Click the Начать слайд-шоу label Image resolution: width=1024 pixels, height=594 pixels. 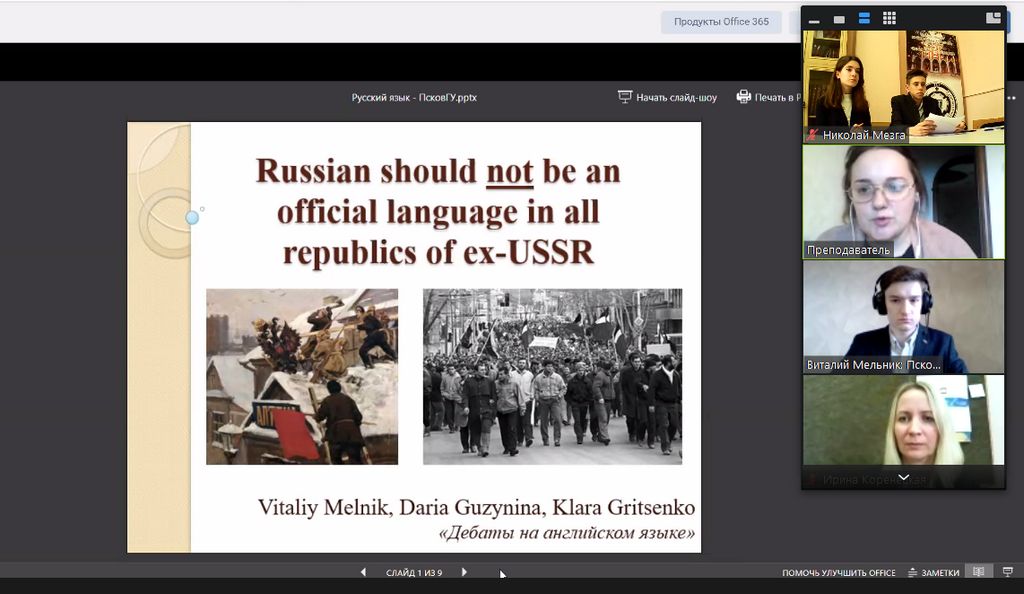676,98
